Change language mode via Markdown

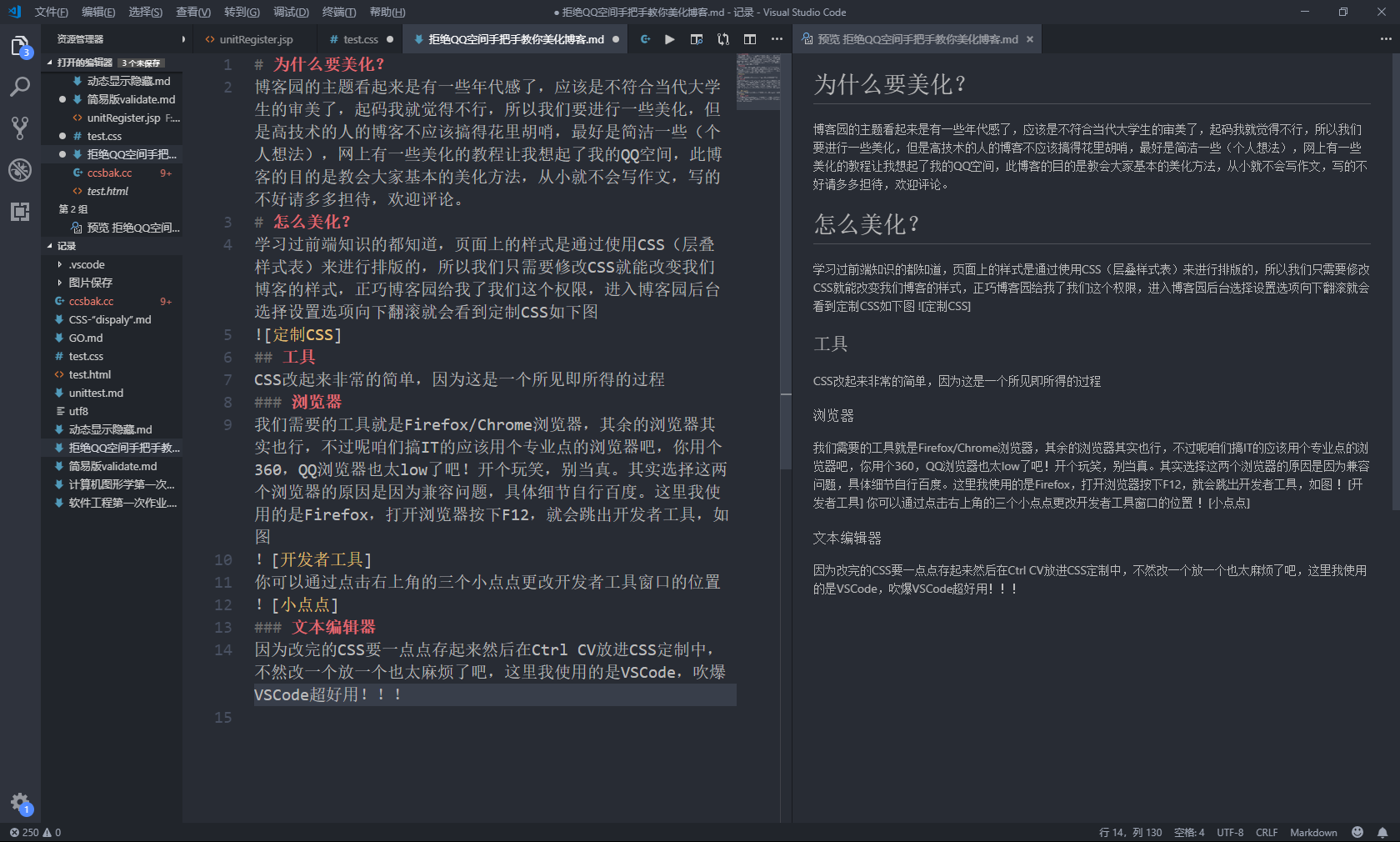(1313, 832)
